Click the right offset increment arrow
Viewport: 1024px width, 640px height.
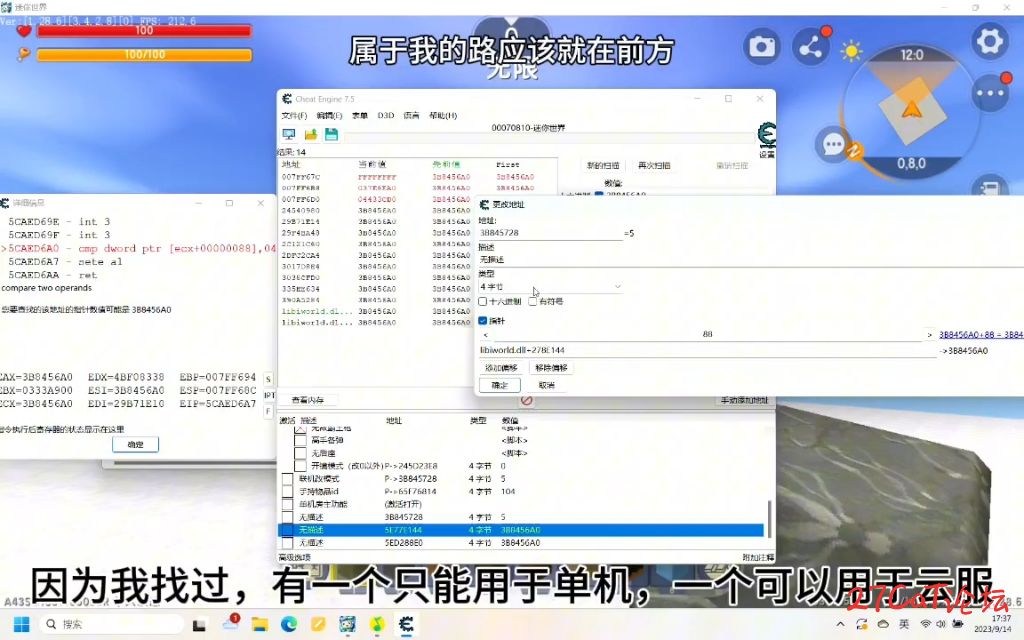point(929,334)
